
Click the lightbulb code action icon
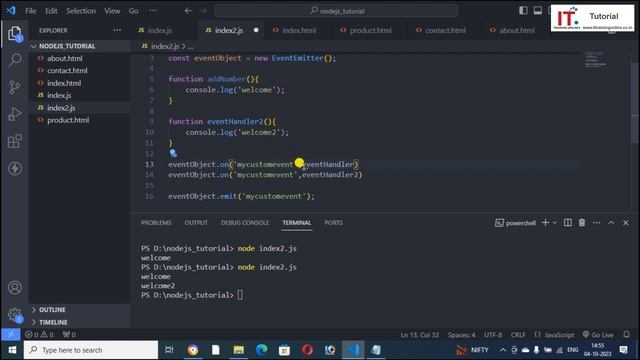173,153
